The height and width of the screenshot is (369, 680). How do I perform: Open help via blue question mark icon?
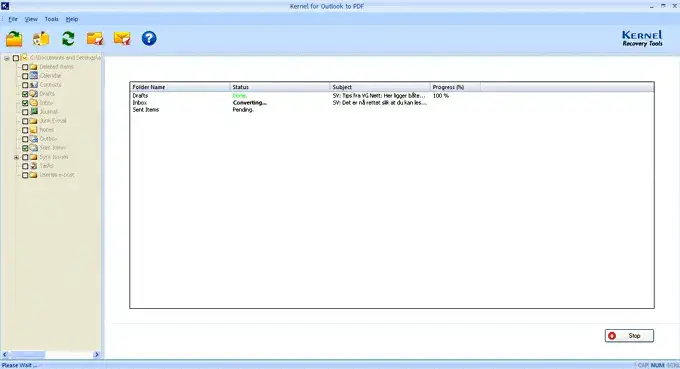click(x=149, y=39)
